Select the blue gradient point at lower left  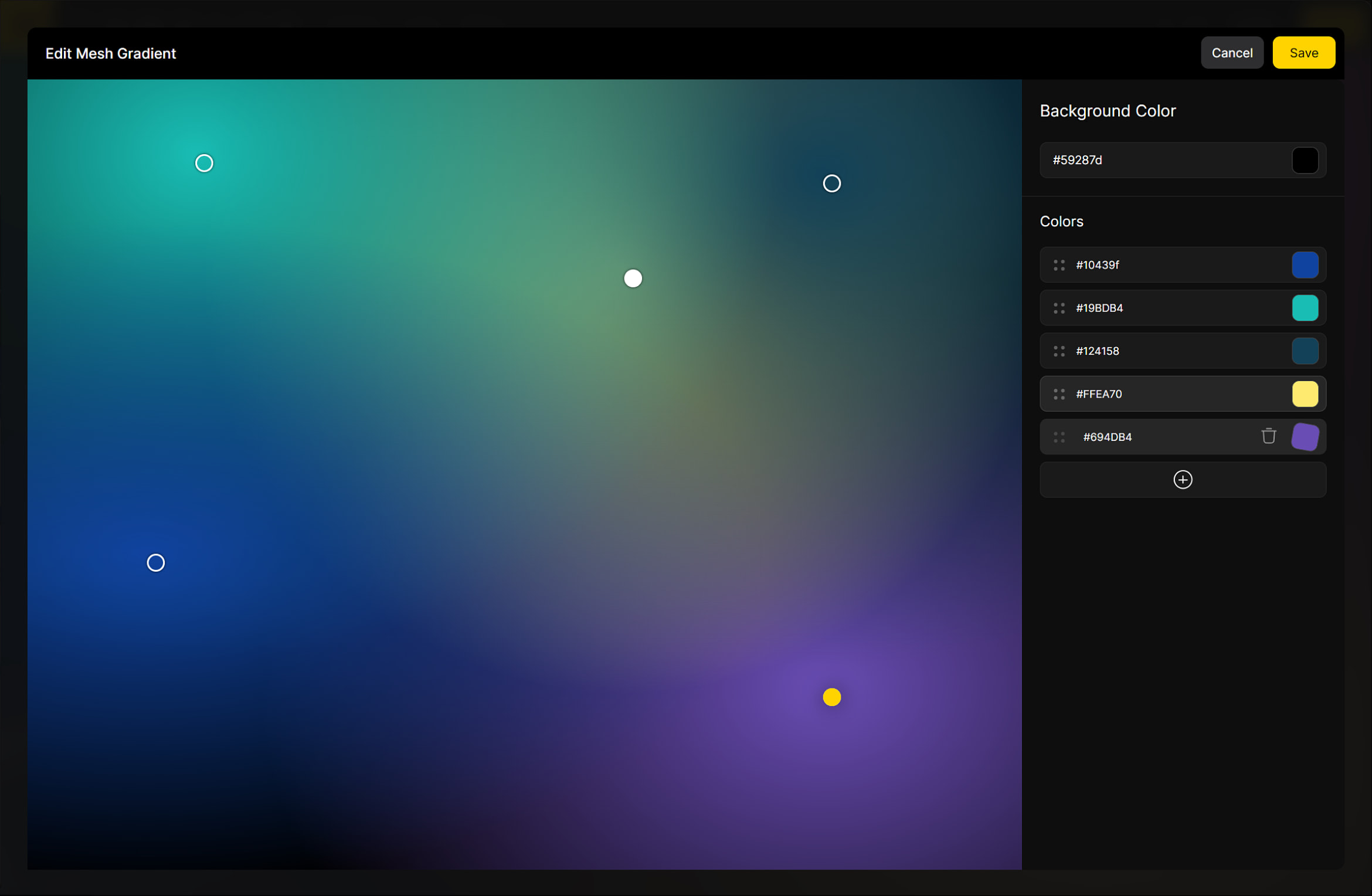pos(155,563)
